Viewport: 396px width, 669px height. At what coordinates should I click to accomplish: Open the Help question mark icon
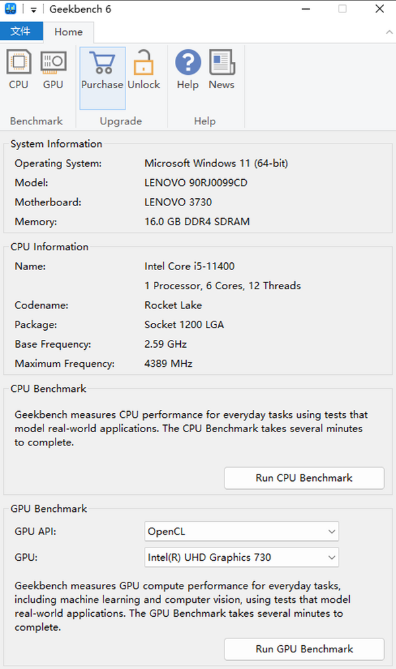click(x=188, y=70)
